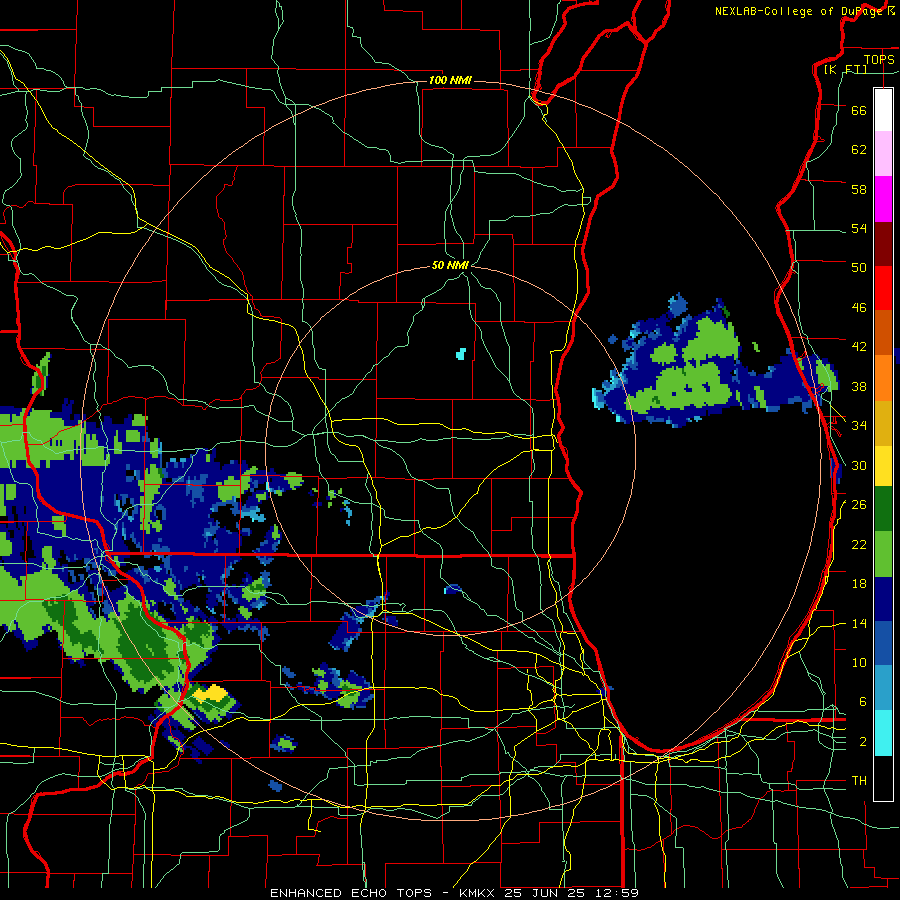Click the "14" legend value
This screenshot has width=900, height=900.
859,623
